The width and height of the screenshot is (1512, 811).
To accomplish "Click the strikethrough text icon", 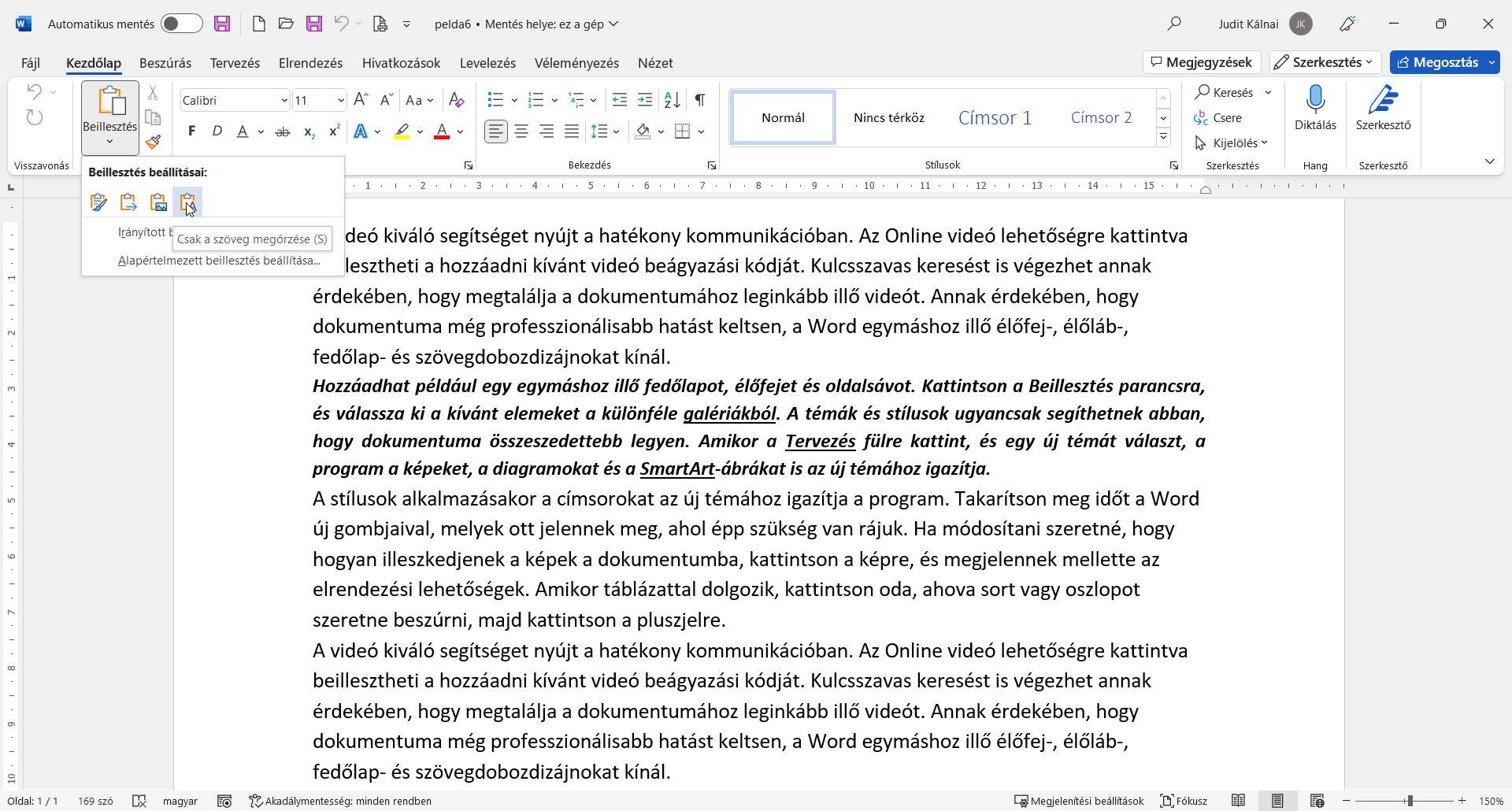I will pos(283,131).
